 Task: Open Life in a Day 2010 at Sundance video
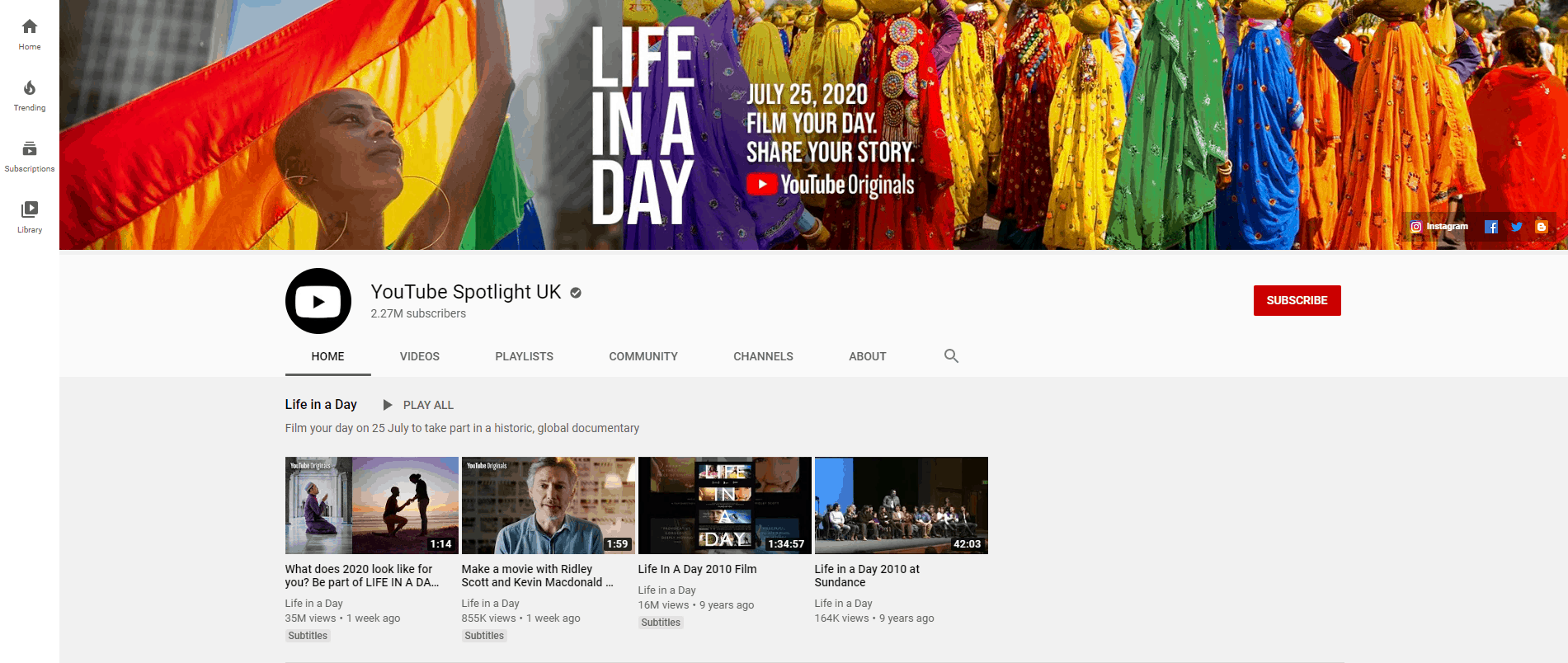point(901,505)
